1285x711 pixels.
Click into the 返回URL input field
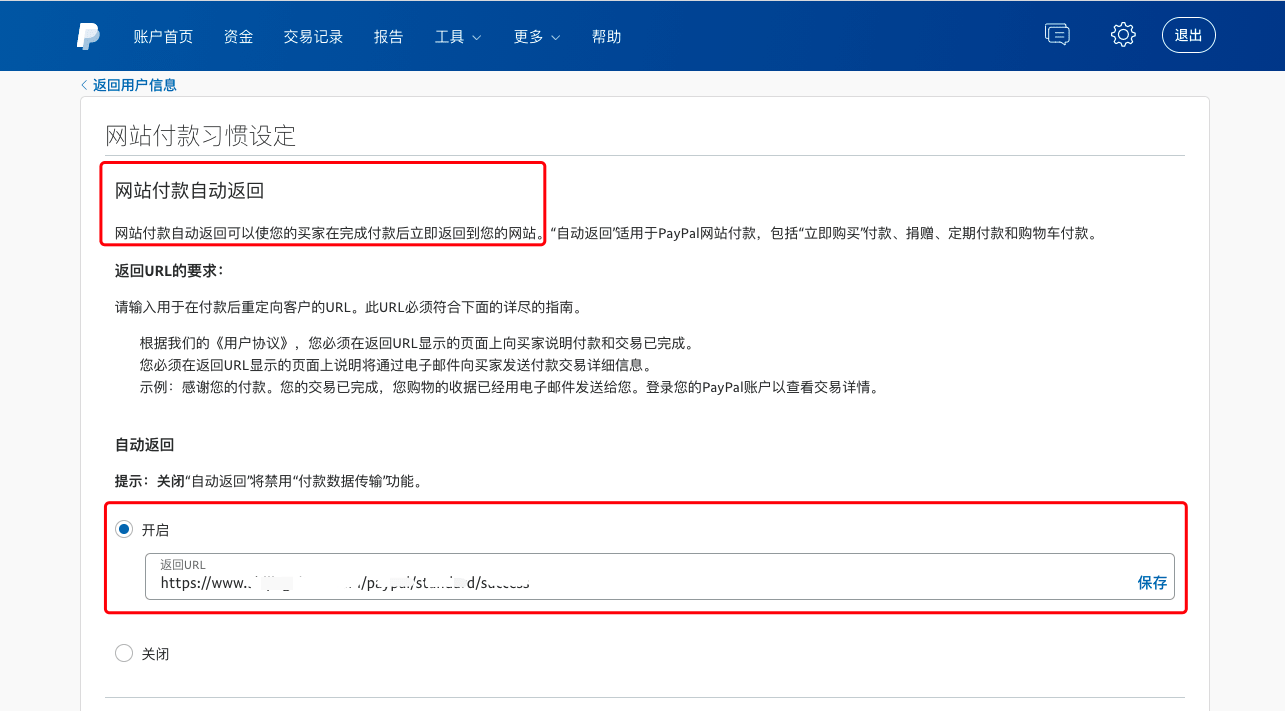[x=660, y=576]
